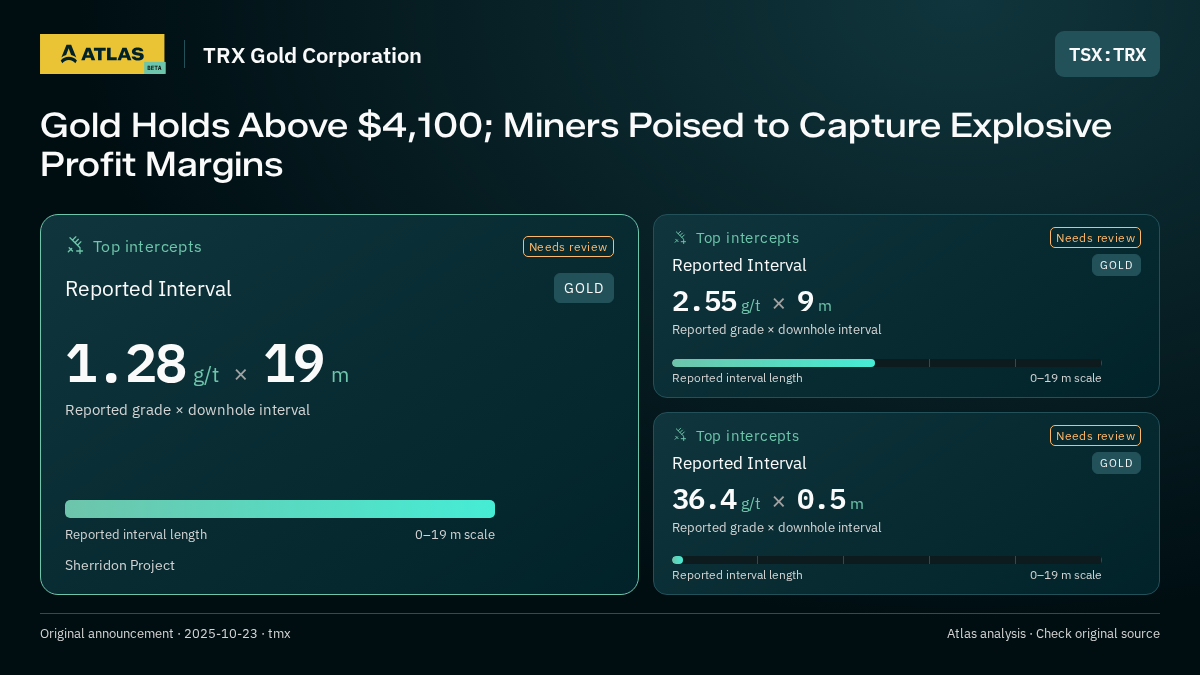Click the Sherridon Project label
The image size is (1200, 675).
(120, 565)
